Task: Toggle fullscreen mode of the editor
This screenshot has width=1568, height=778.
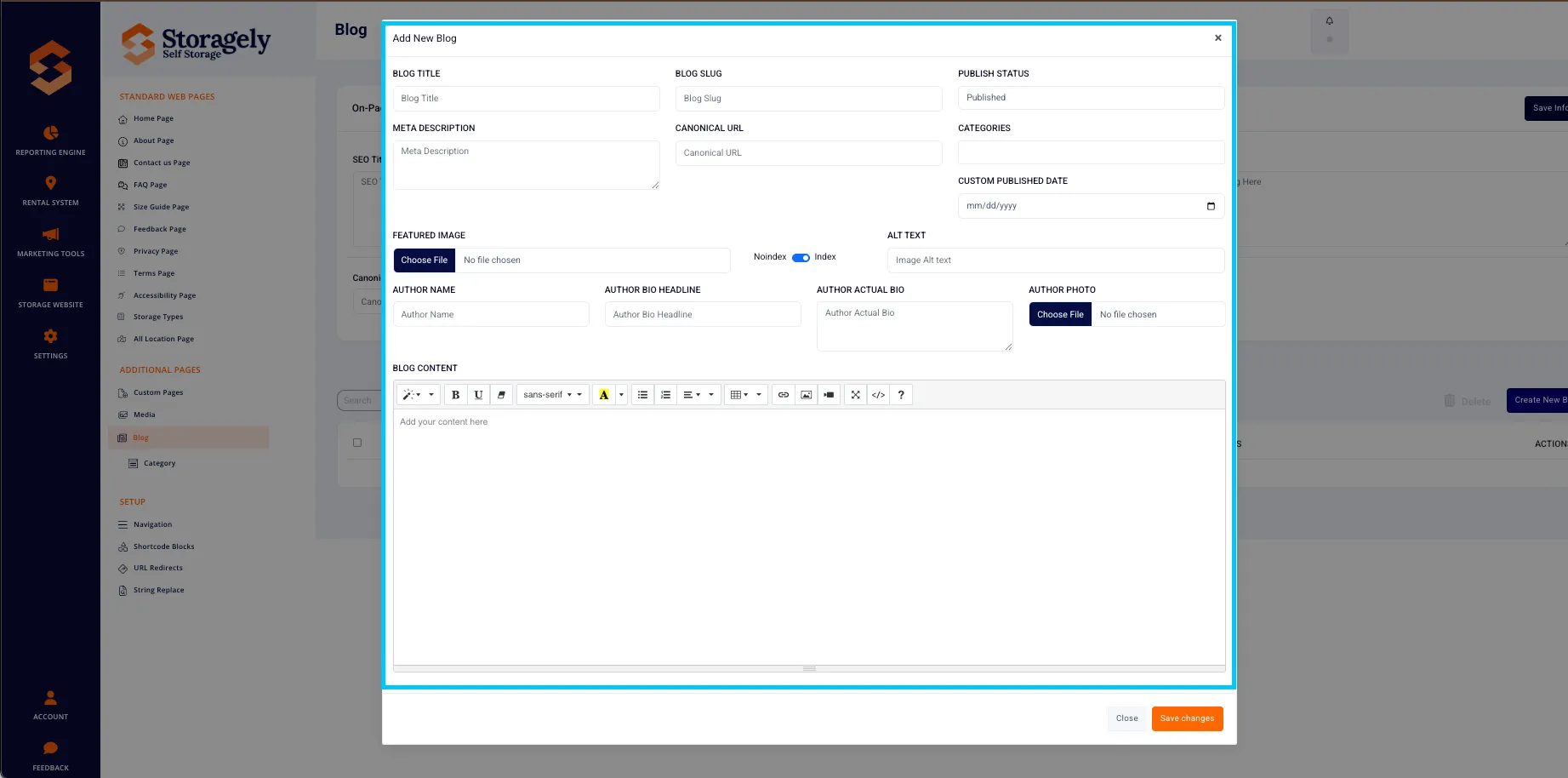Action: tap(855, 395)
